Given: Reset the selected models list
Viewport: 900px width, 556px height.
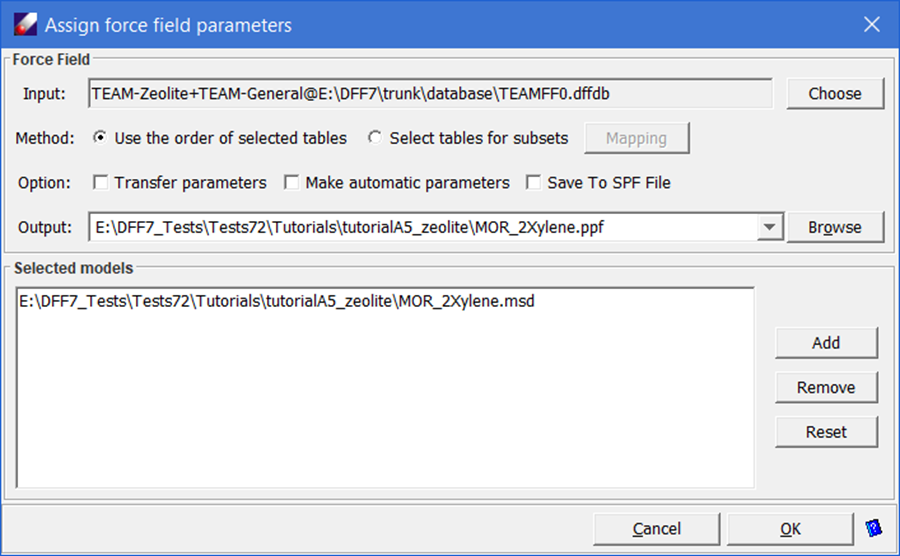Looking at the screenshot, I should pyautogui.click(x=826, y=432).
